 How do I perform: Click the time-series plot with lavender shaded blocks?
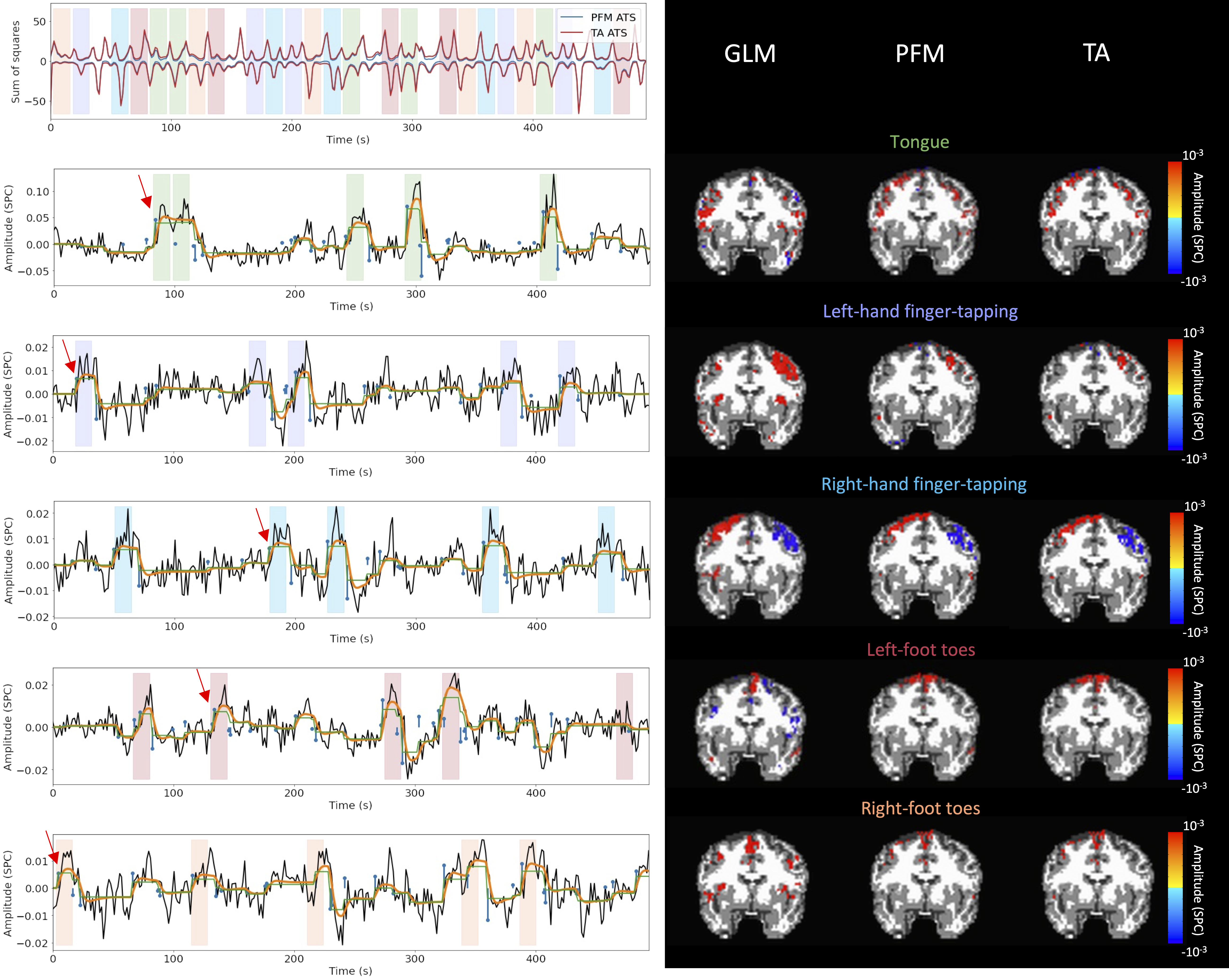click(351, 393)
